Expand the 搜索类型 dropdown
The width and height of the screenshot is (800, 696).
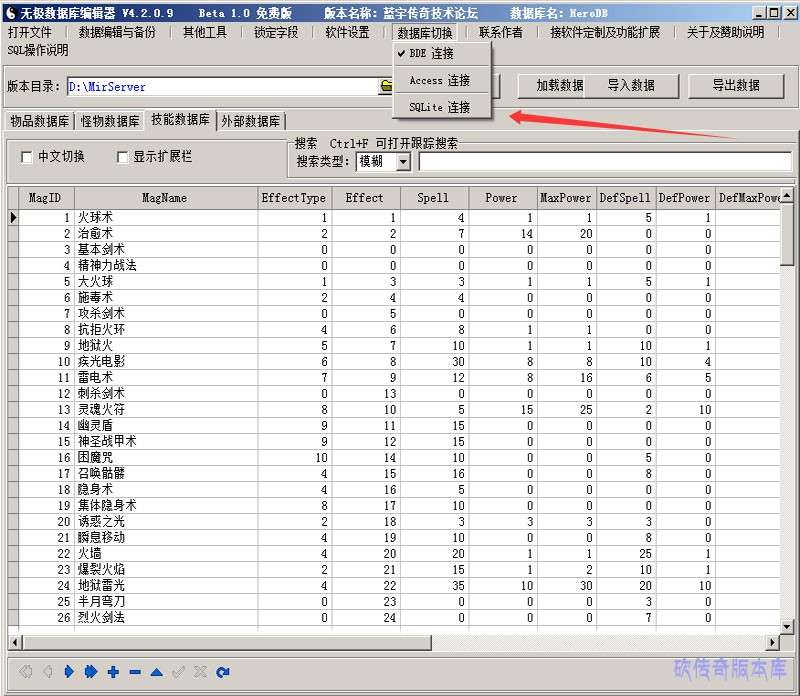[x=403, y=161]
